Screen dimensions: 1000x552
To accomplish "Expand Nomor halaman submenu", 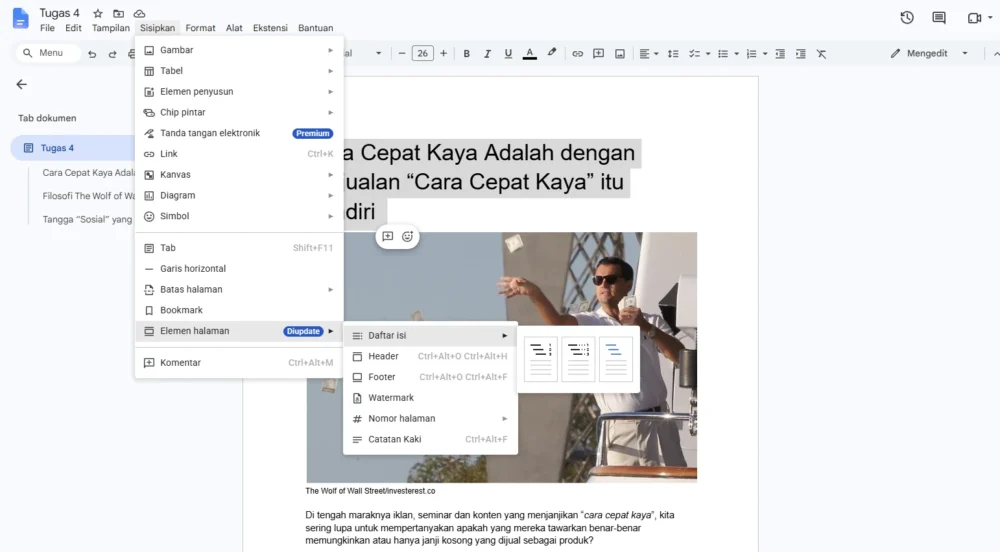I will (x=430, y=418).
